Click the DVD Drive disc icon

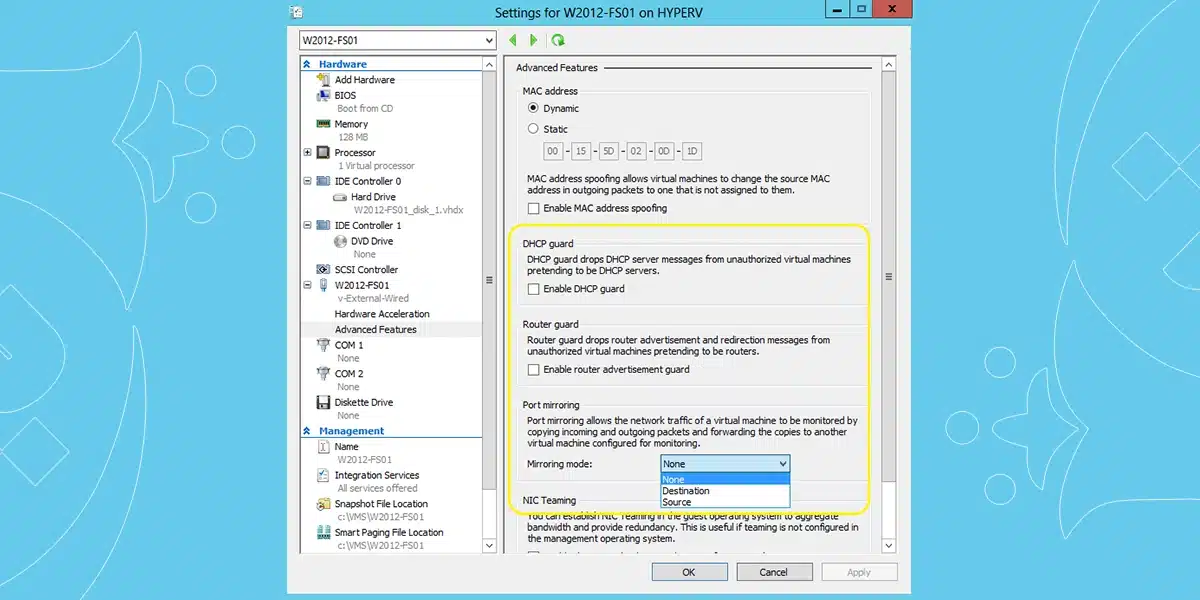[341, 241]
